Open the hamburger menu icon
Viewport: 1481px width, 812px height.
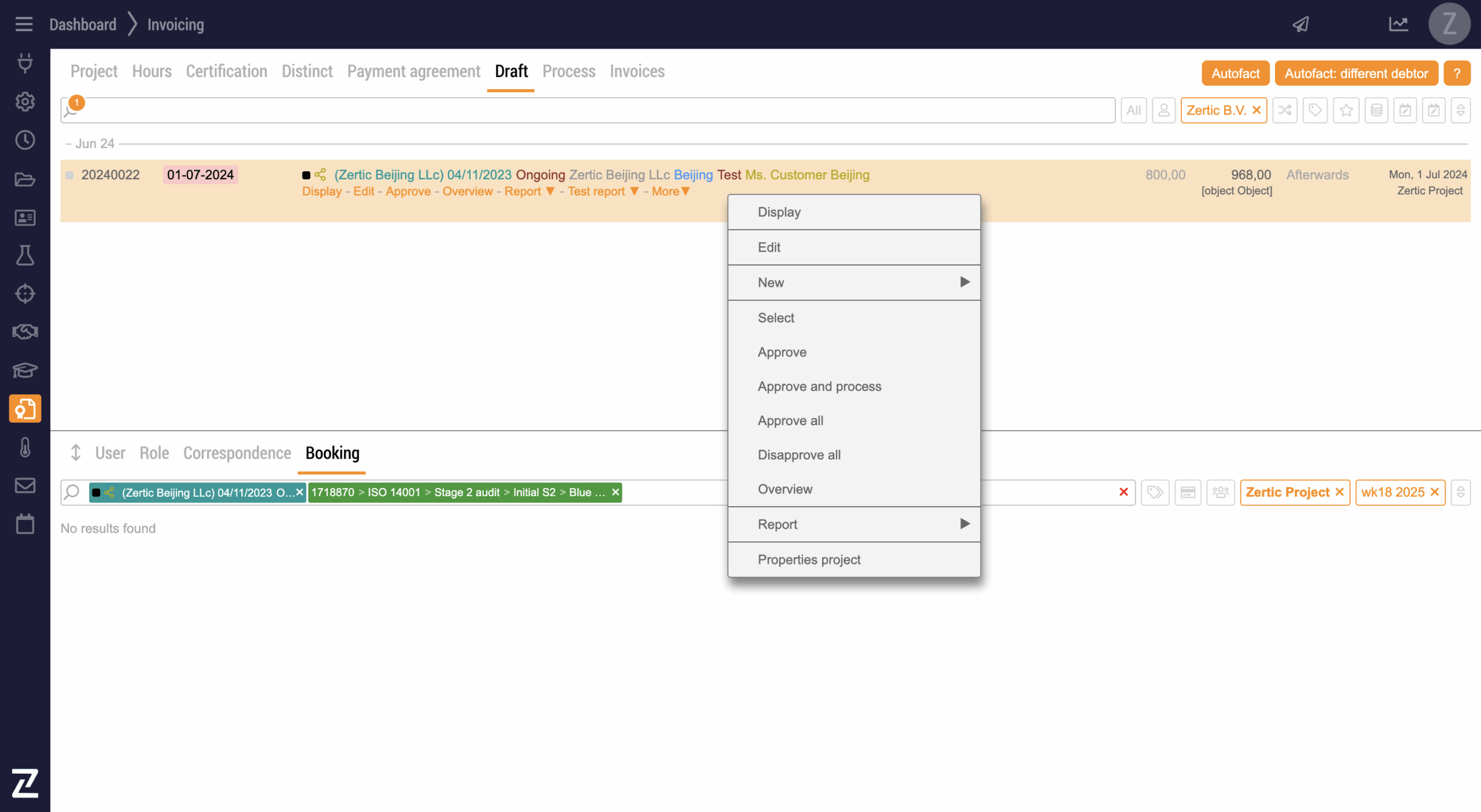tap(24, 24)
